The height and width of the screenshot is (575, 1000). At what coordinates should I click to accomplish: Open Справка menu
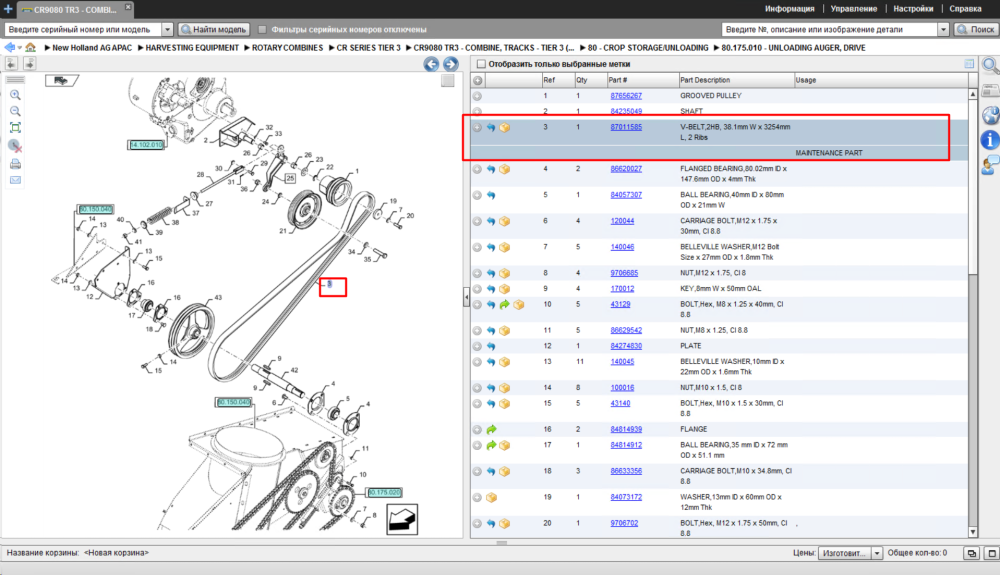tap(965, 9)
